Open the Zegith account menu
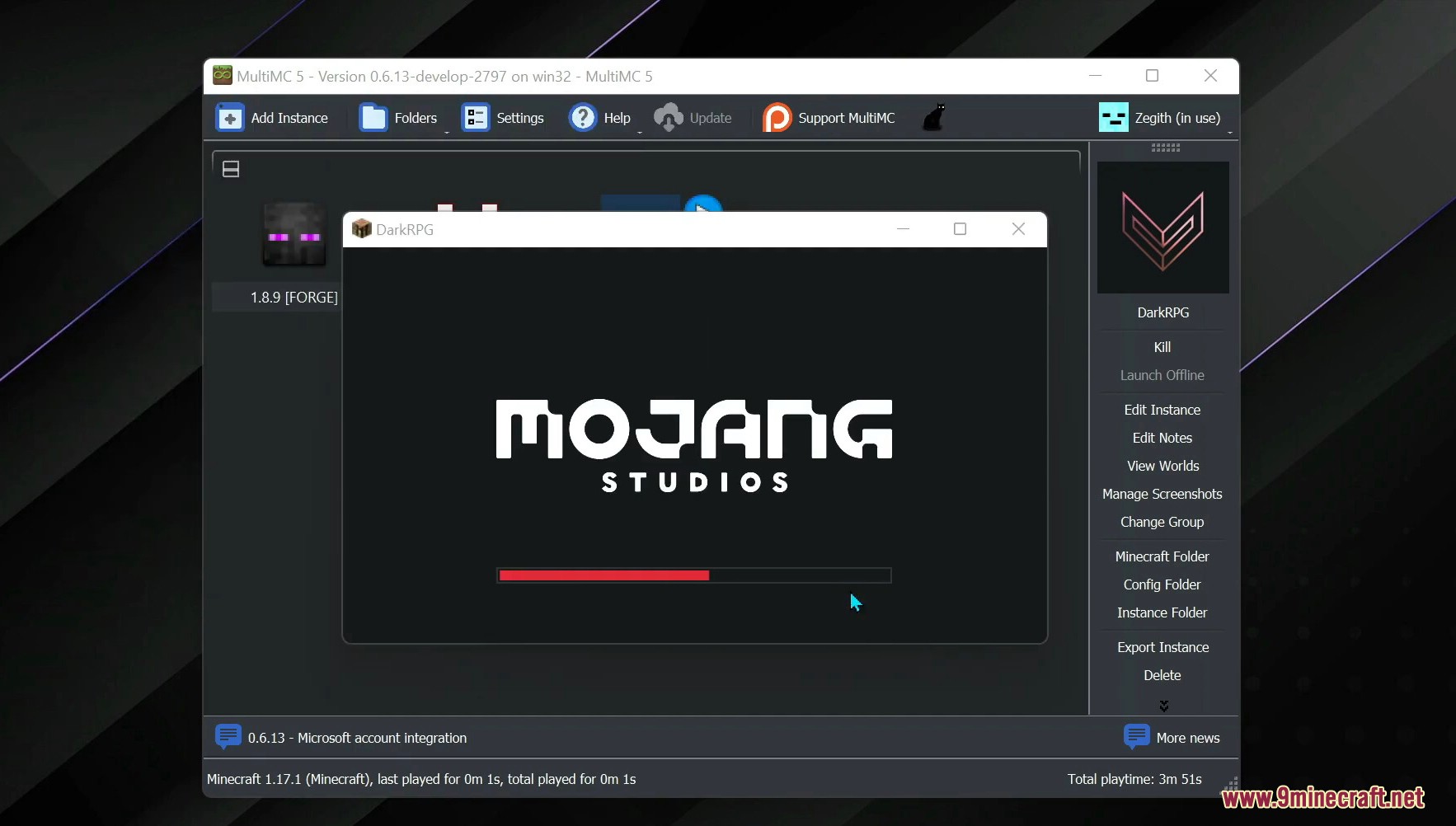The image size is (1456, 826). [1161, 118]
